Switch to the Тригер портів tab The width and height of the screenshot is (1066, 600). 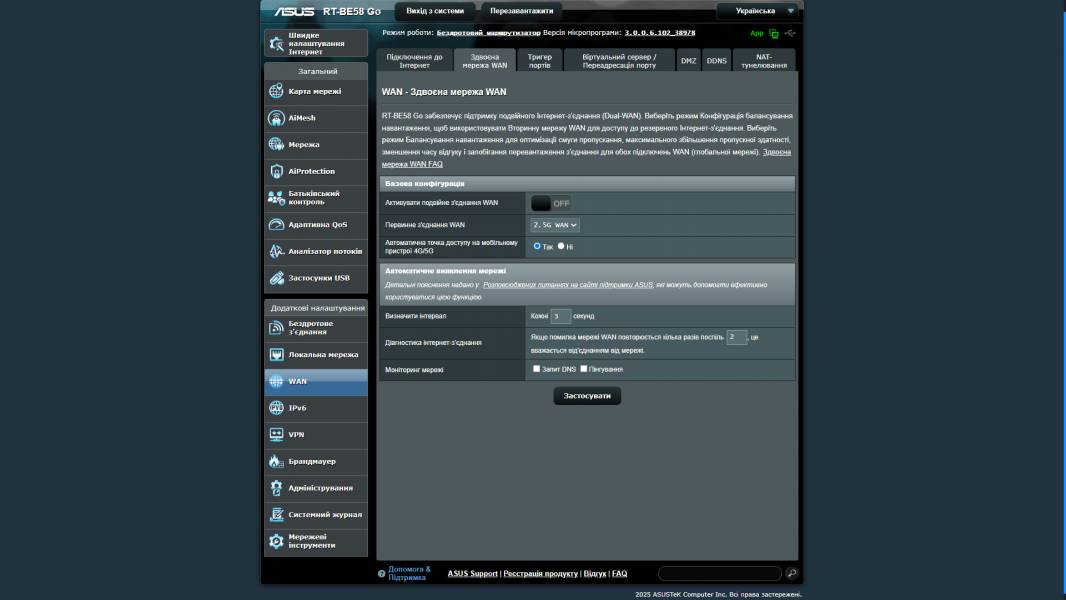pos(540,60)
